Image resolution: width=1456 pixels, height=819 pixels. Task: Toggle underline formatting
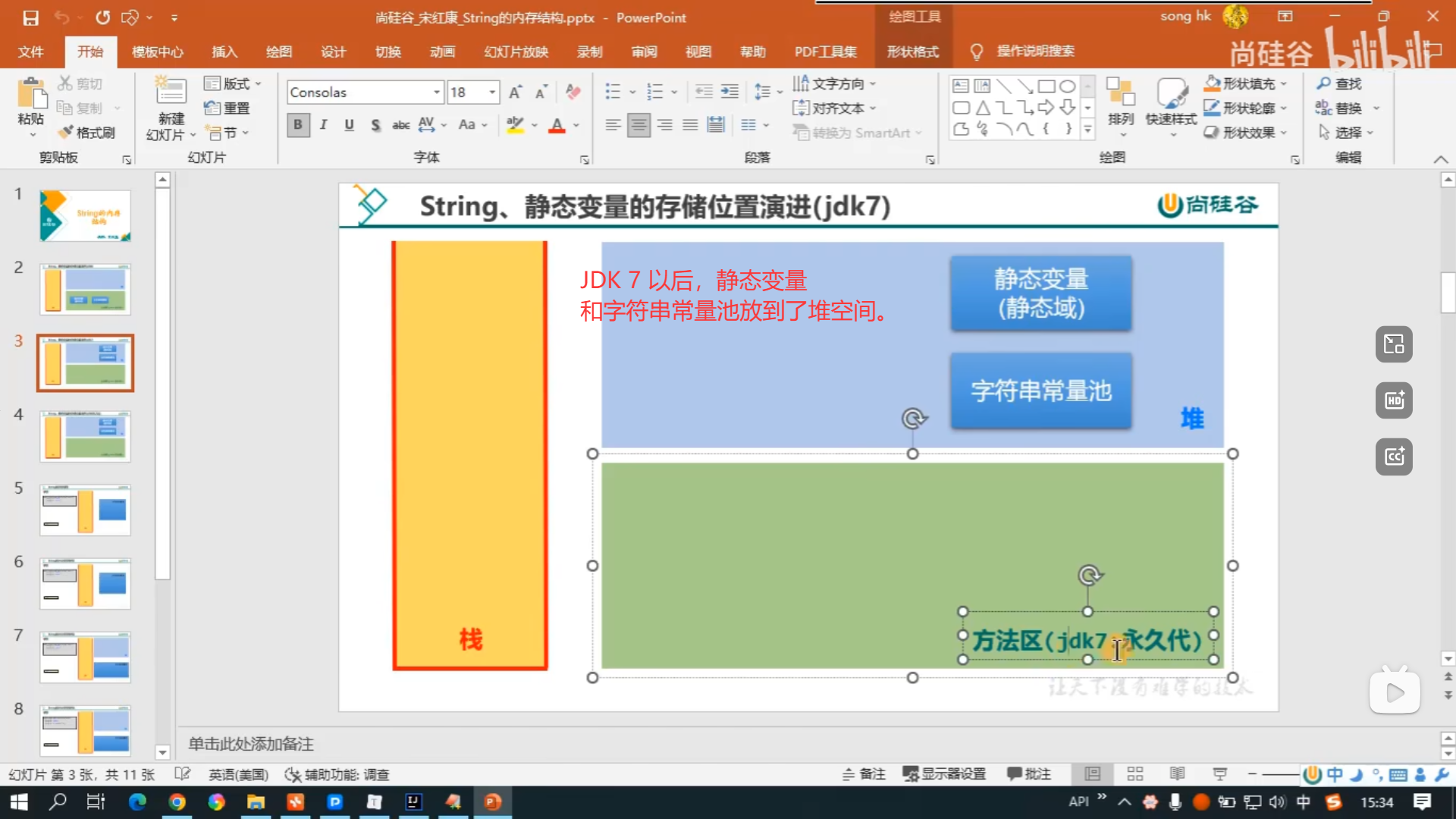click(349, 125)
